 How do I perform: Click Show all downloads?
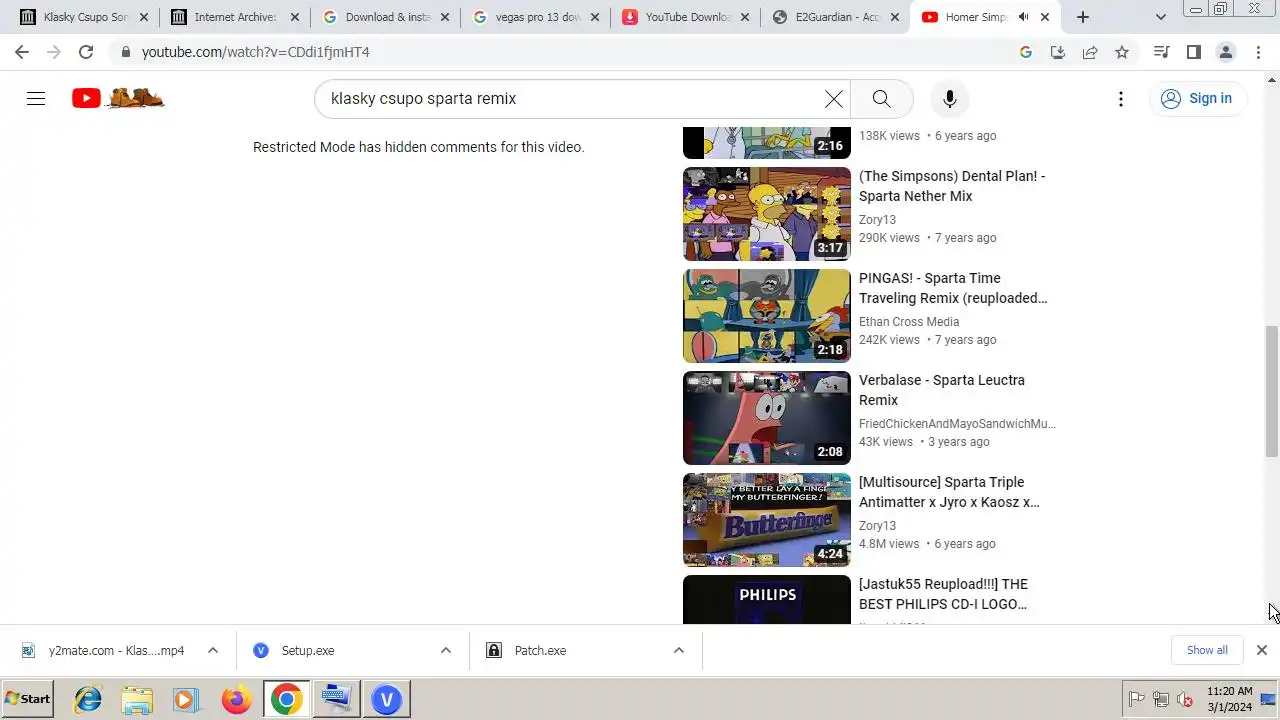coord(1207,650)
